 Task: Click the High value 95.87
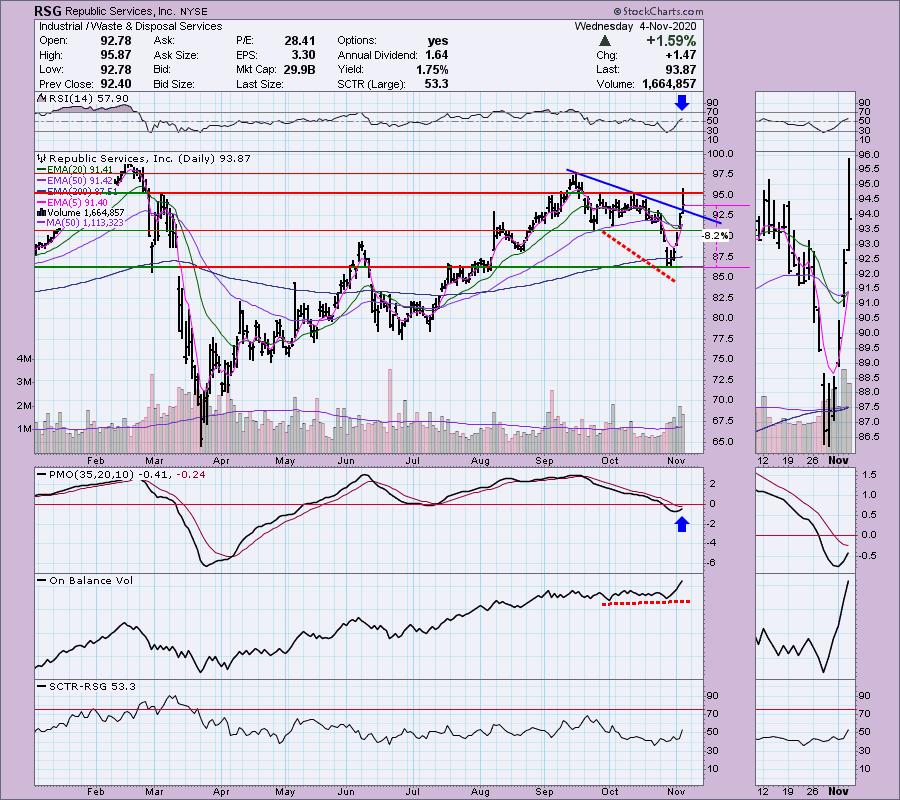click(x=115, y=55)
